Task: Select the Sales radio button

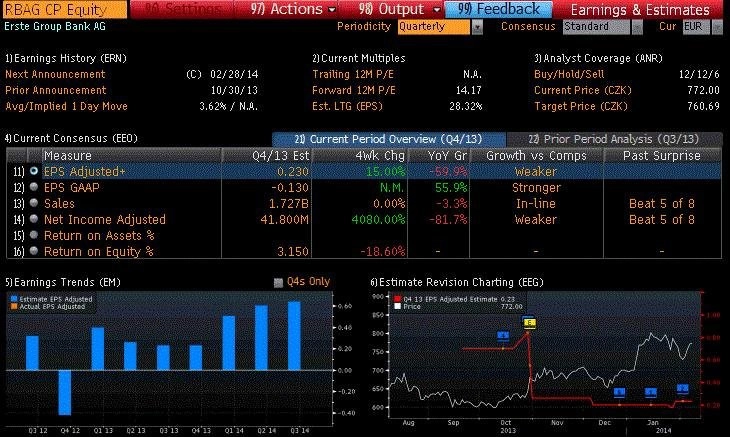Action: click(x=34, y=203)
